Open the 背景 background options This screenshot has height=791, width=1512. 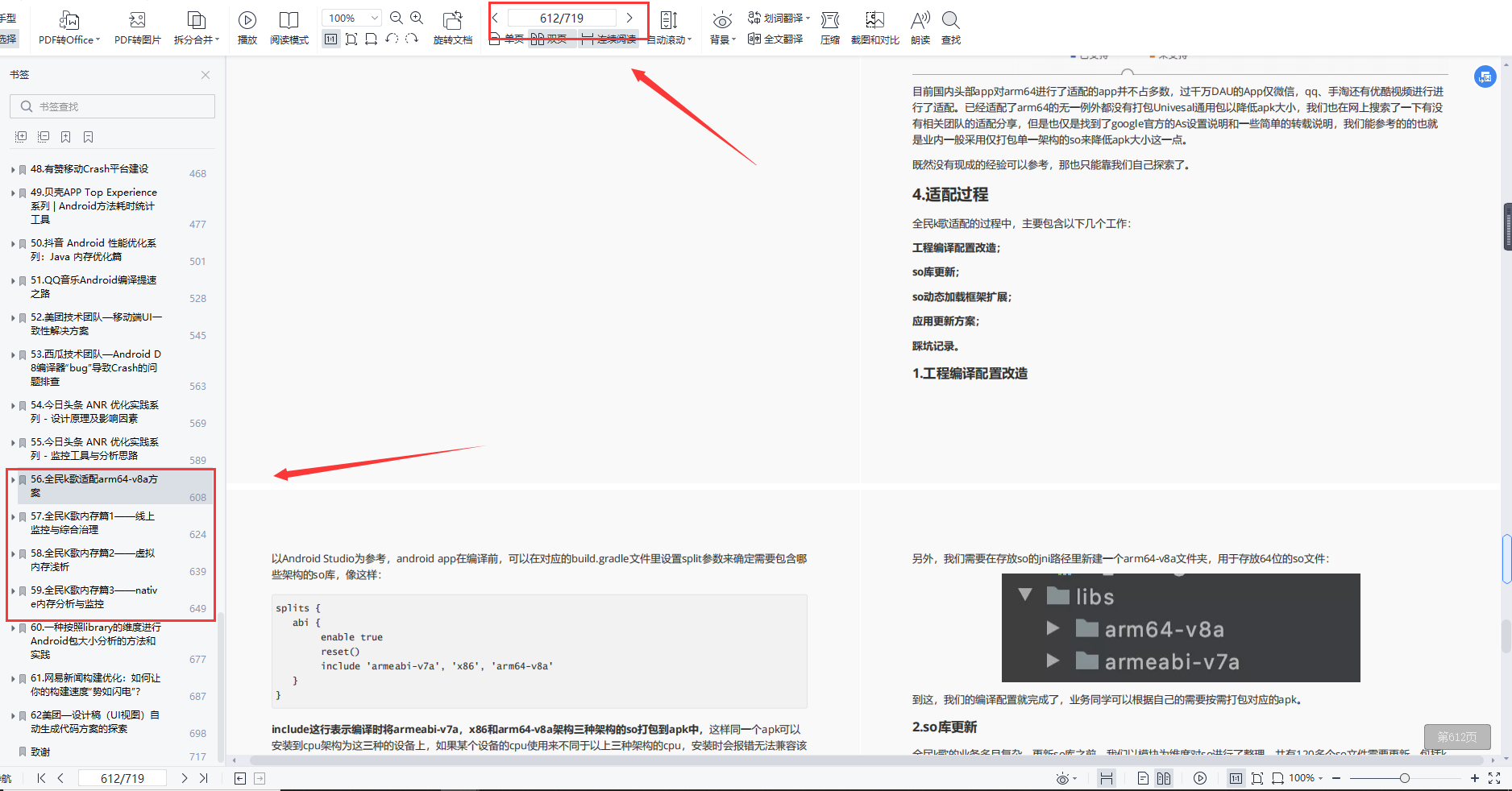(x=722, y=27)
